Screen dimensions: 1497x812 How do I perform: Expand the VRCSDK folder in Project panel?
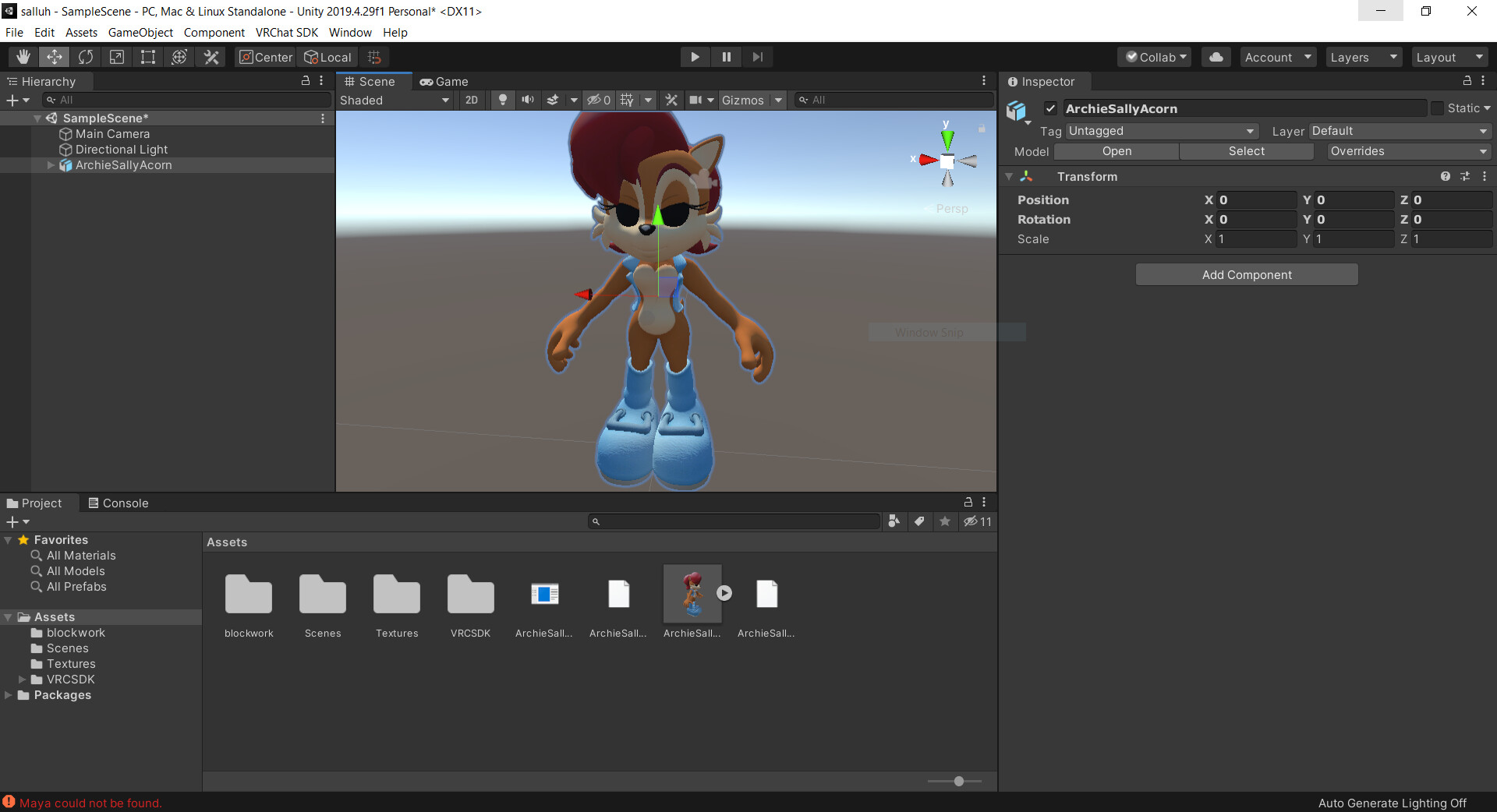click(23, 680)
